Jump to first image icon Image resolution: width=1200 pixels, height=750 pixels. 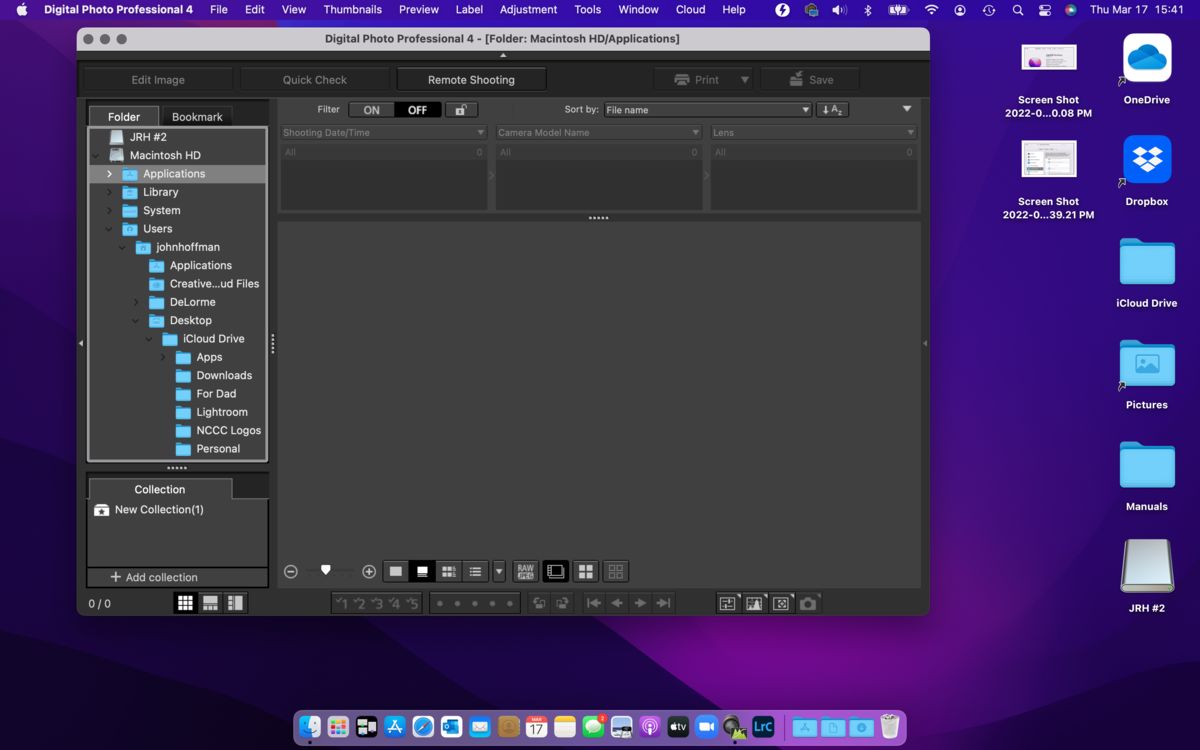click(594, 603)
